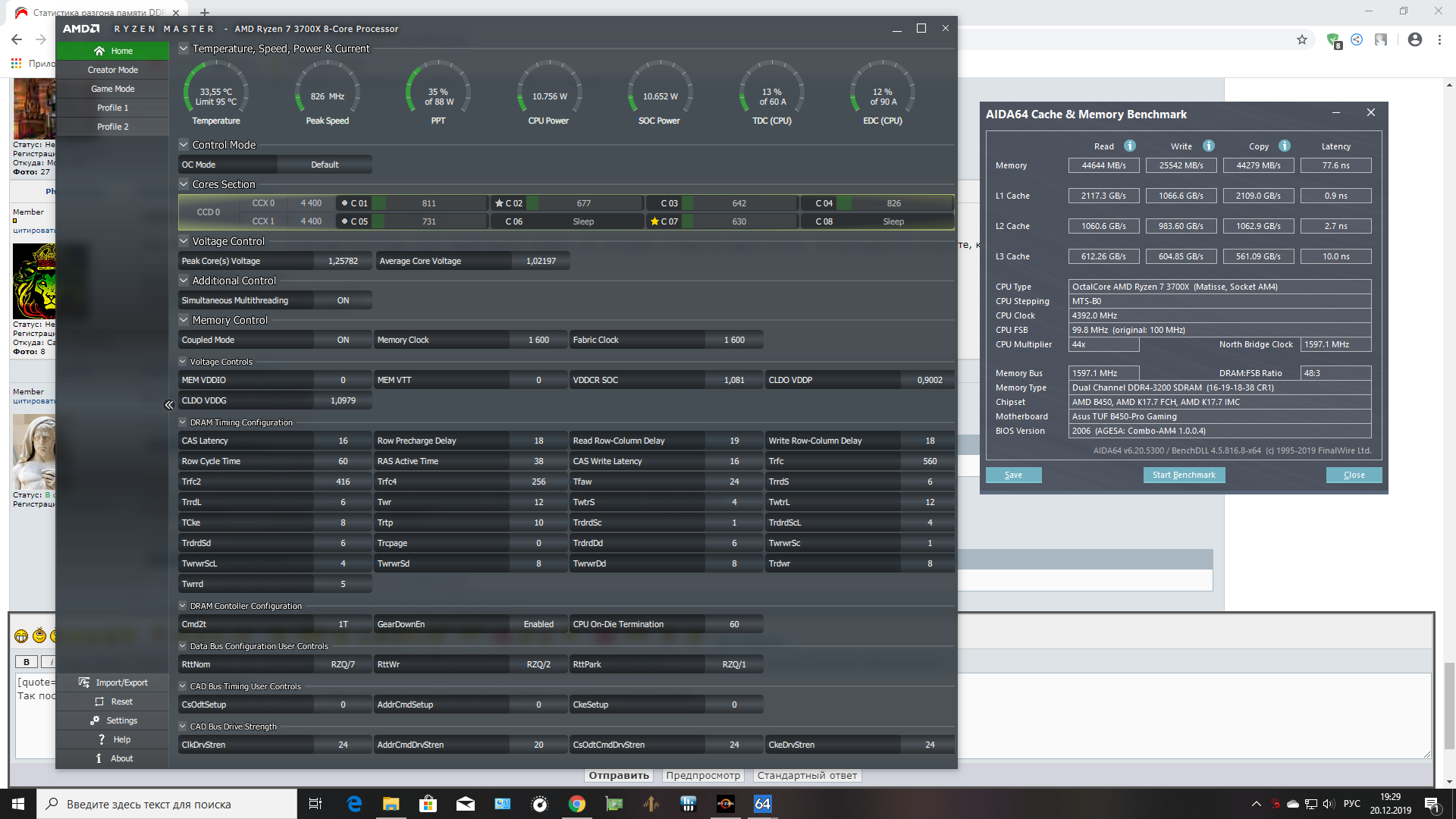This screenshot has width=1456, height=819.
Task: Click the Import/Export icon
Action: pos(84,682)
